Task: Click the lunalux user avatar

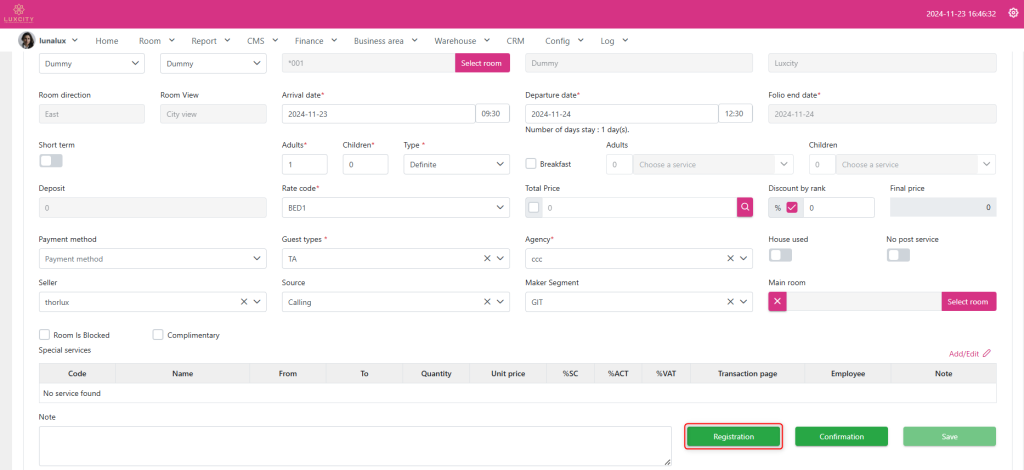Action: click(x=27, y=40)
